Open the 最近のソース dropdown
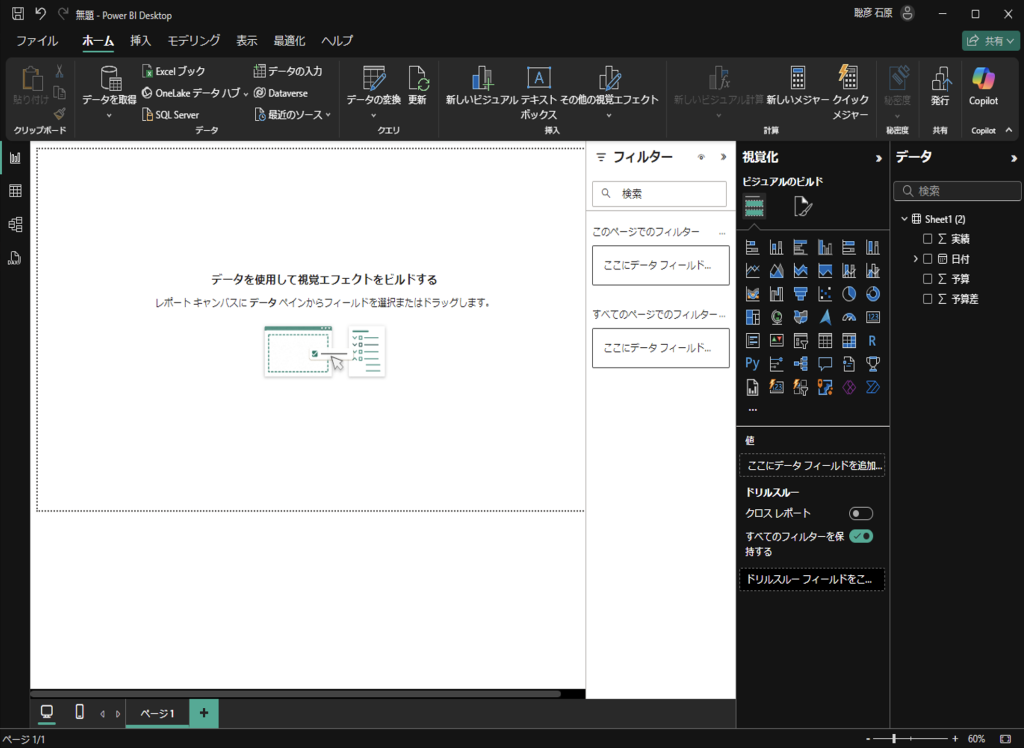Screen dimensions: 1024x748 [295, 115]
